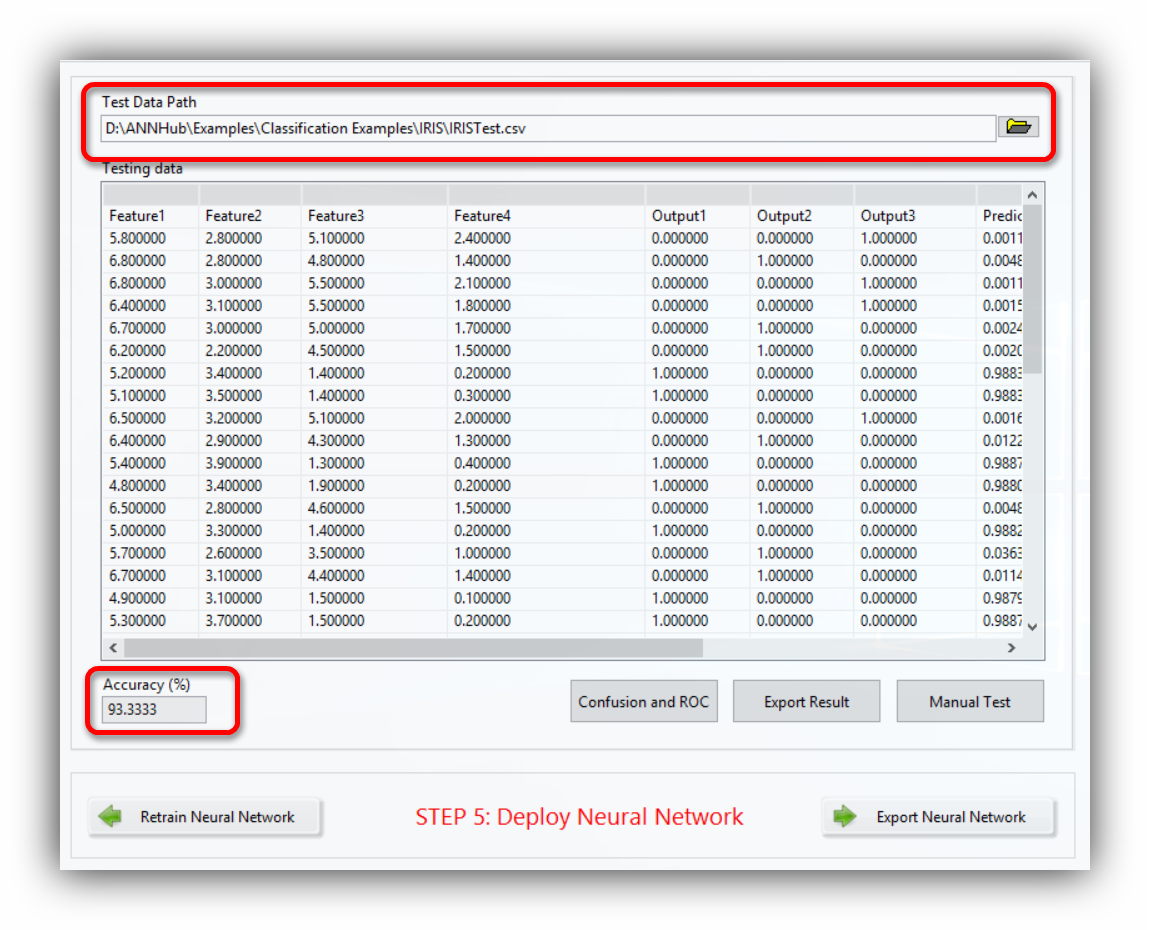Select first row Feature1 cell 5.800000
Image resolution: width=1150 pixels, height=930 pixels.
coord(137,239)
